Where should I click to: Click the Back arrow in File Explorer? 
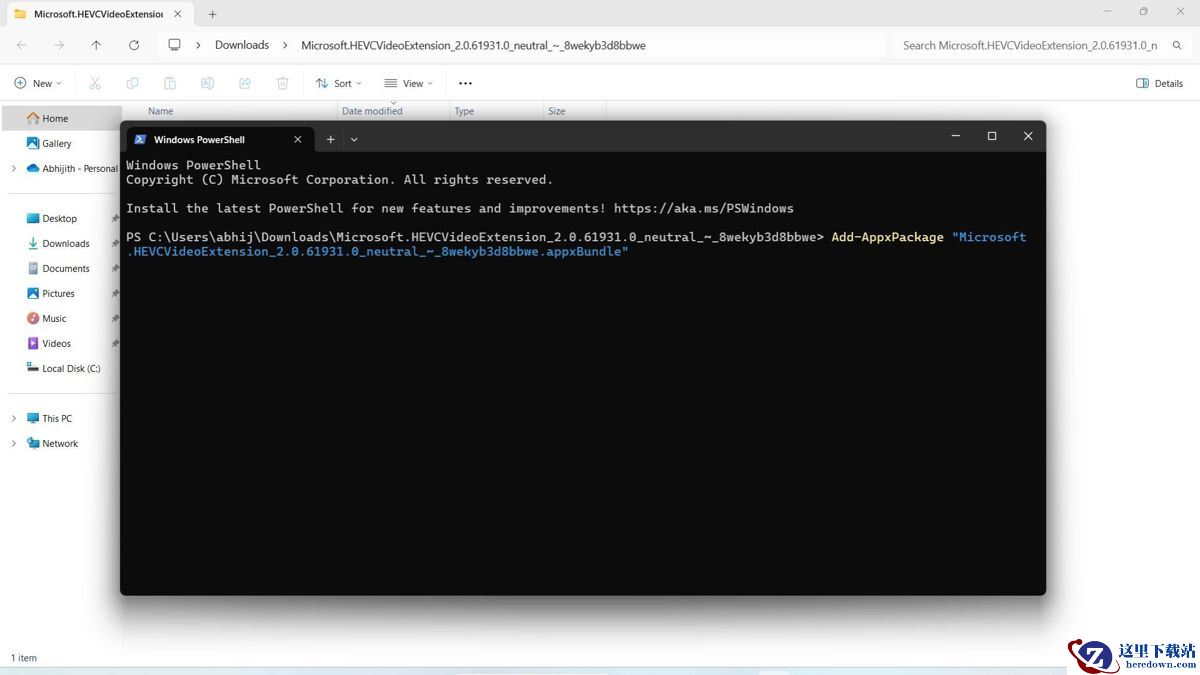(x=22, y=45)
